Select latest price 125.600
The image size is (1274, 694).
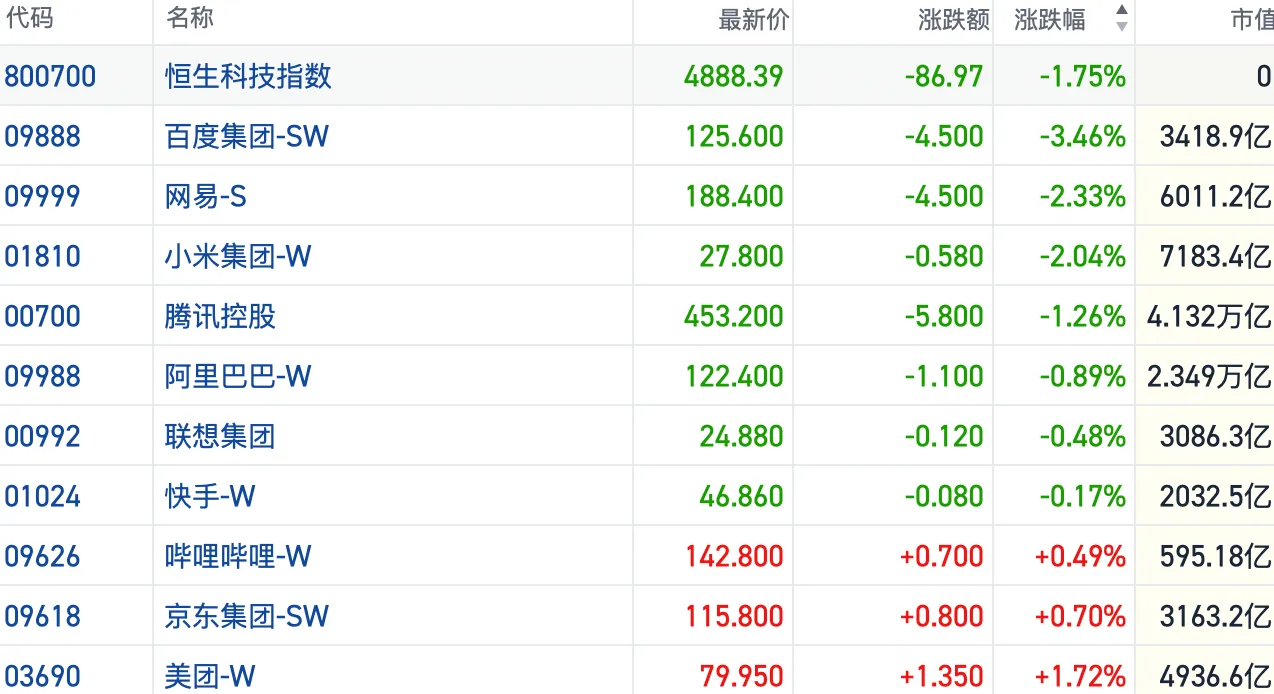[734, 136]
